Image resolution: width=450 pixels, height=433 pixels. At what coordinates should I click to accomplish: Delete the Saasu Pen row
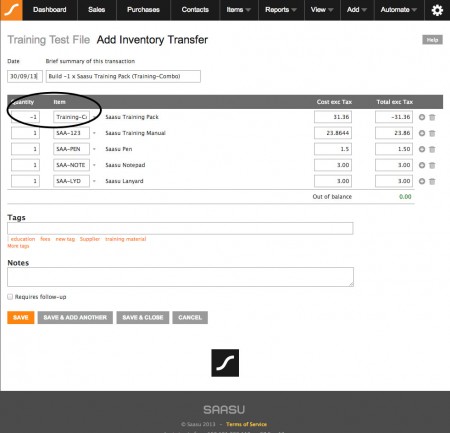(x=432, y=149)
